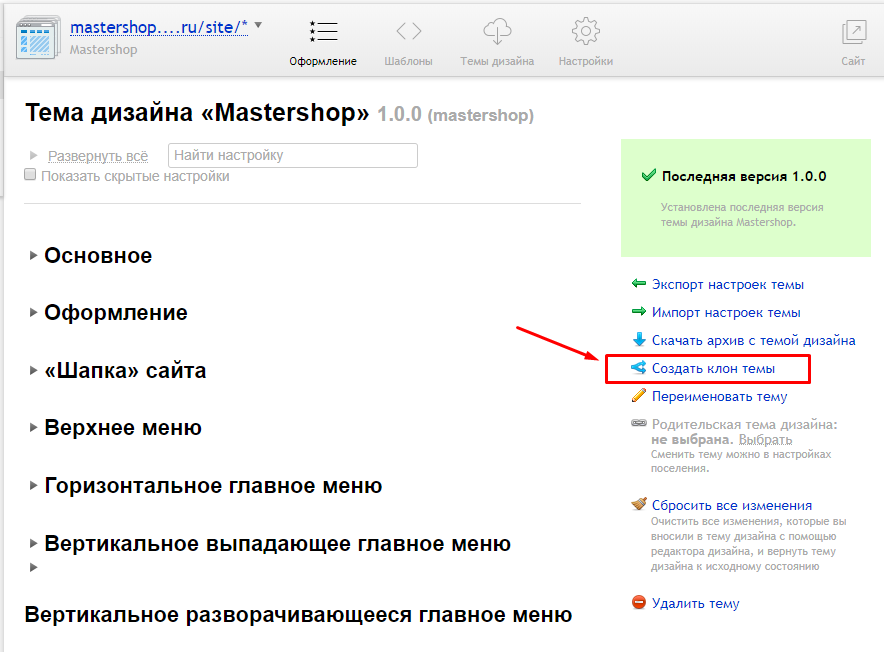884x652 pixels.
Task: Click the Импорт настроек темы link
Action: 725,313
